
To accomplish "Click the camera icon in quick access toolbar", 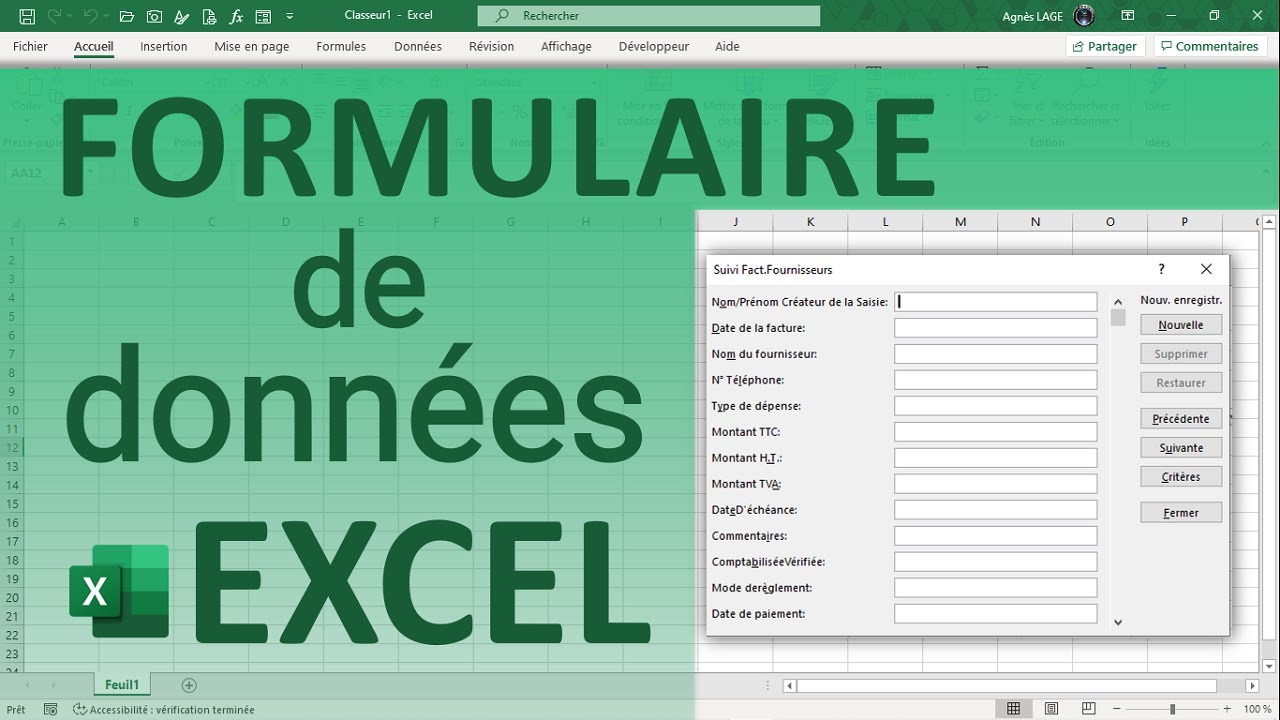I will click(x=154, y=16).
